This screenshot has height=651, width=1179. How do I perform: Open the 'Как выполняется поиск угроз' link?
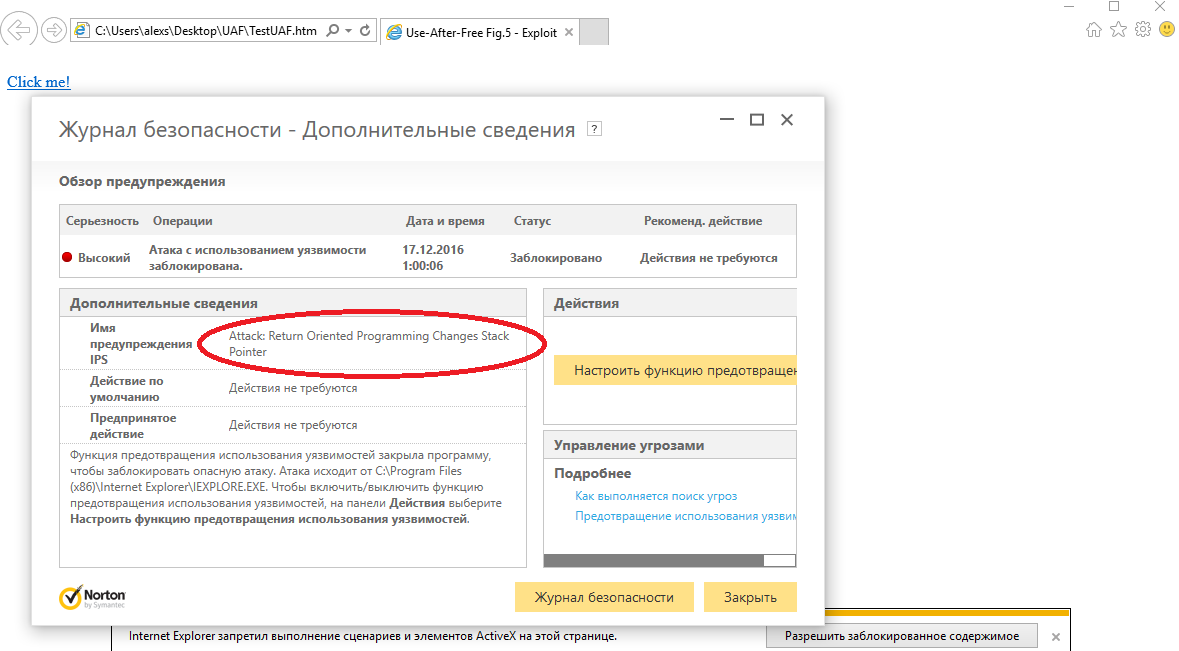(x=656, y=496)
